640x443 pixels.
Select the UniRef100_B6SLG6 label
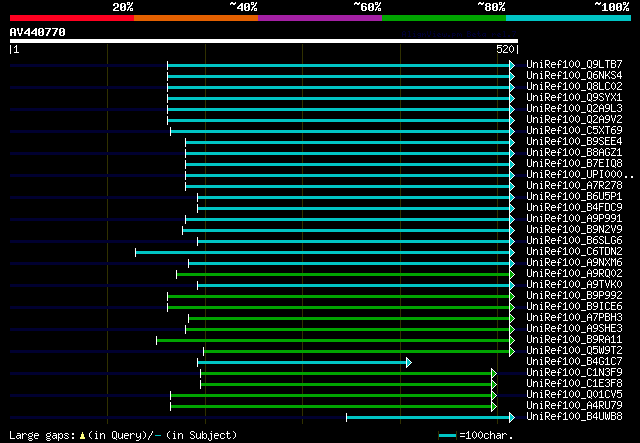[574, 241]
